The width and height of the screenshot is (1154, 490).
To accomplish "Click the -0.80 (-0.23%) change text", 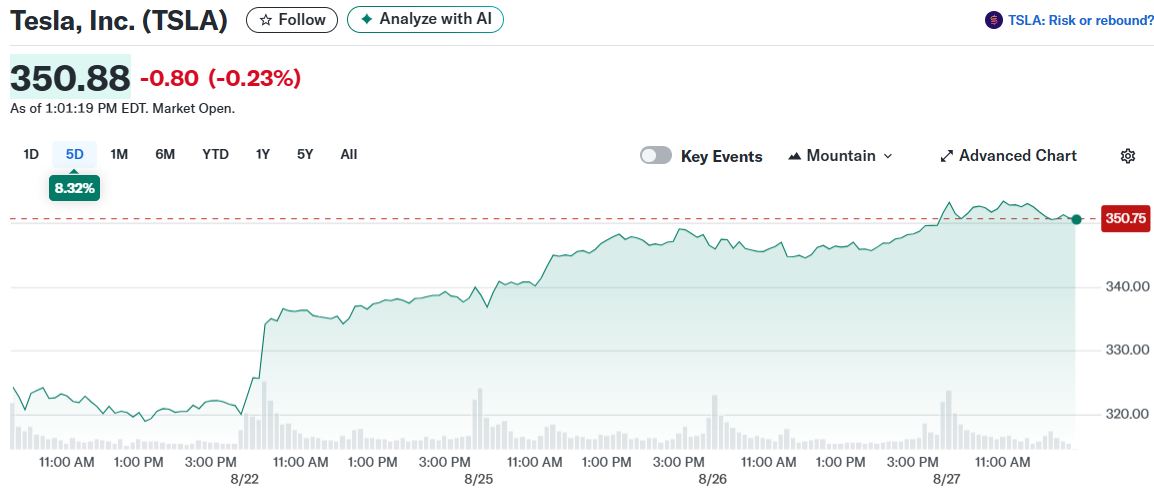I will click(x=221, y=77).
